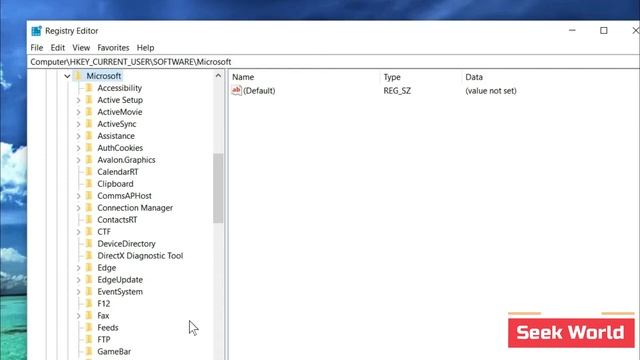This screenshot has height=360, width=640.
Task: Click the Fax folder icon
Action: [x=89, y=316]
